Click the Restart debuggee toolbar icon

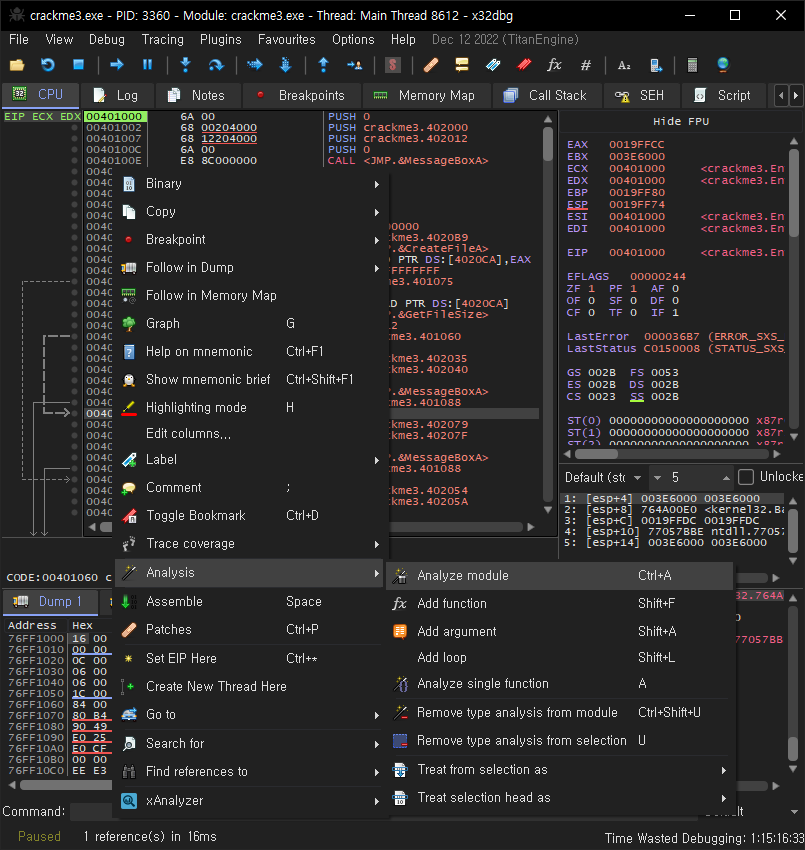coord(48,66)
